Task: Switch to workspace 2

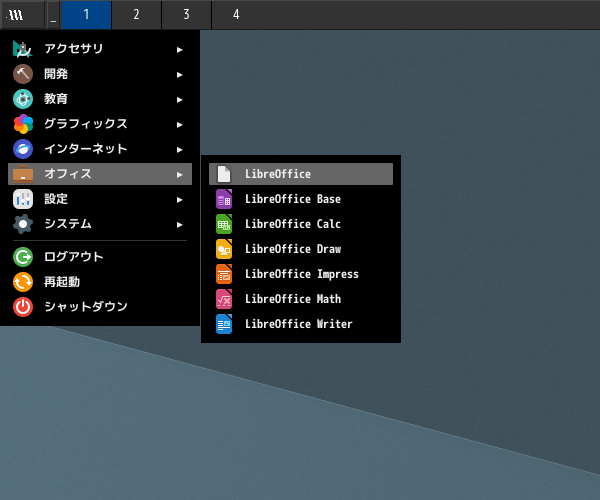Action: 136,15
